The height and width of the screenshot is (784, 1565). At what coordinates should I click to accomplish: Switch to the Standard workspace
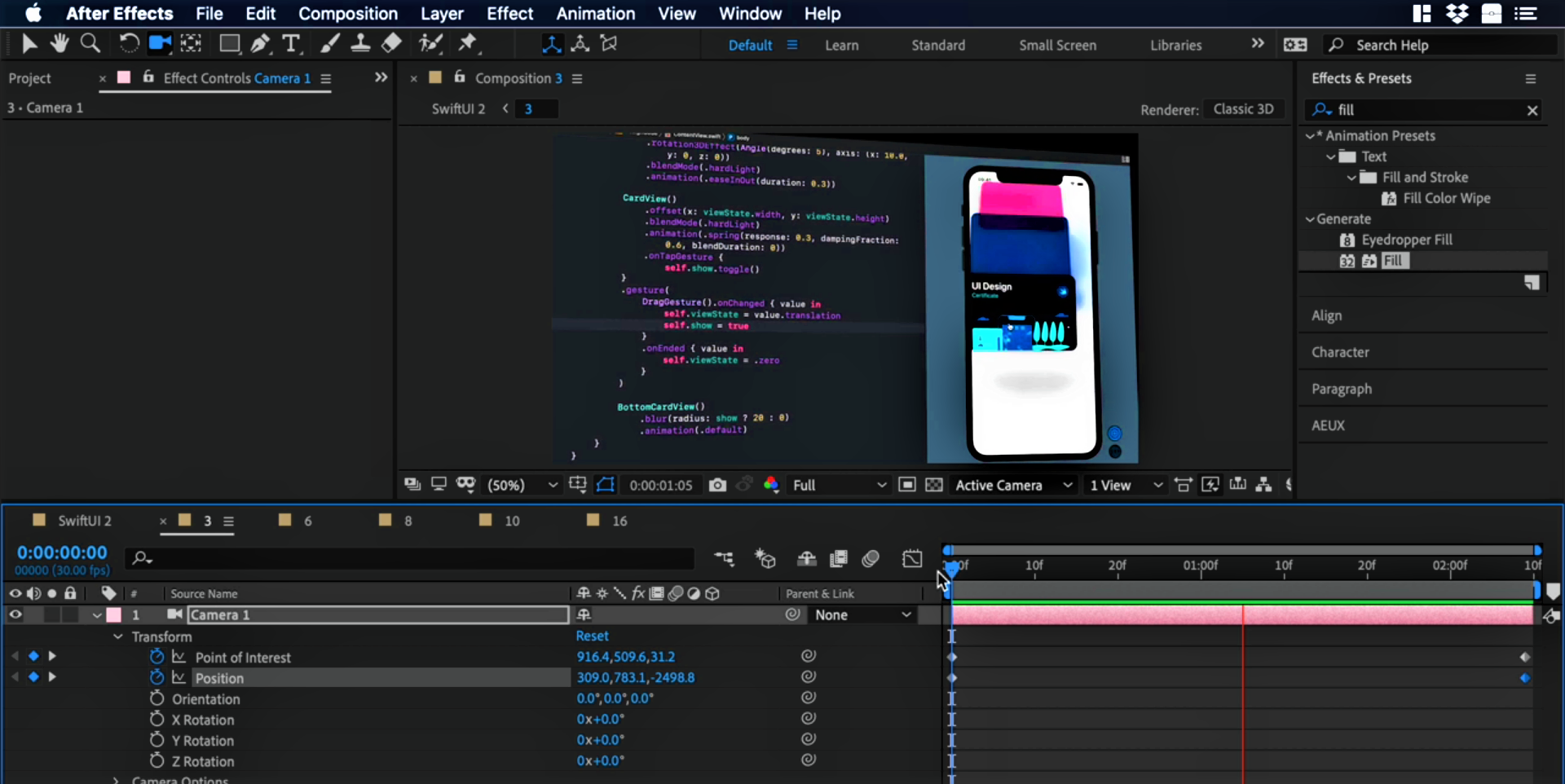pyautogui.click(x=938, y=46)
